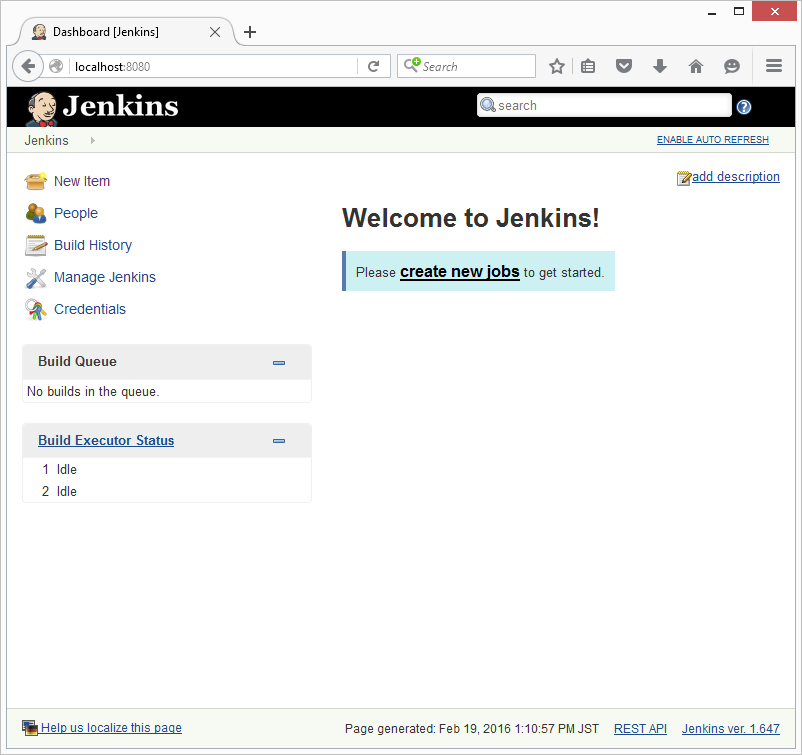Click the create new jobs link

pos(460,272)
